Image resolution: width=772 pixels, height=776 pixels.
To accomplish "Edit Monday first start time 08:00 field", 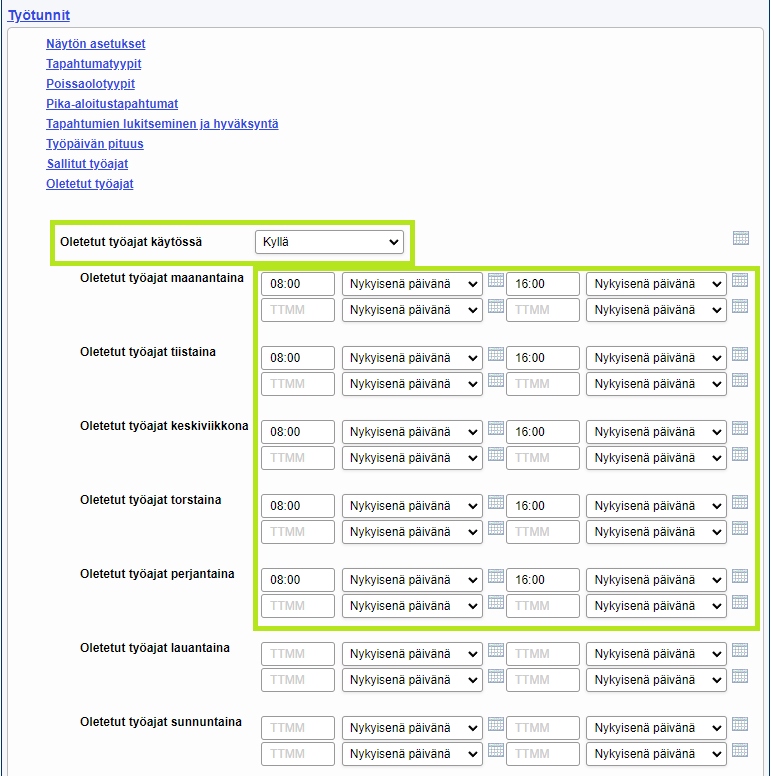I will 298,284.
